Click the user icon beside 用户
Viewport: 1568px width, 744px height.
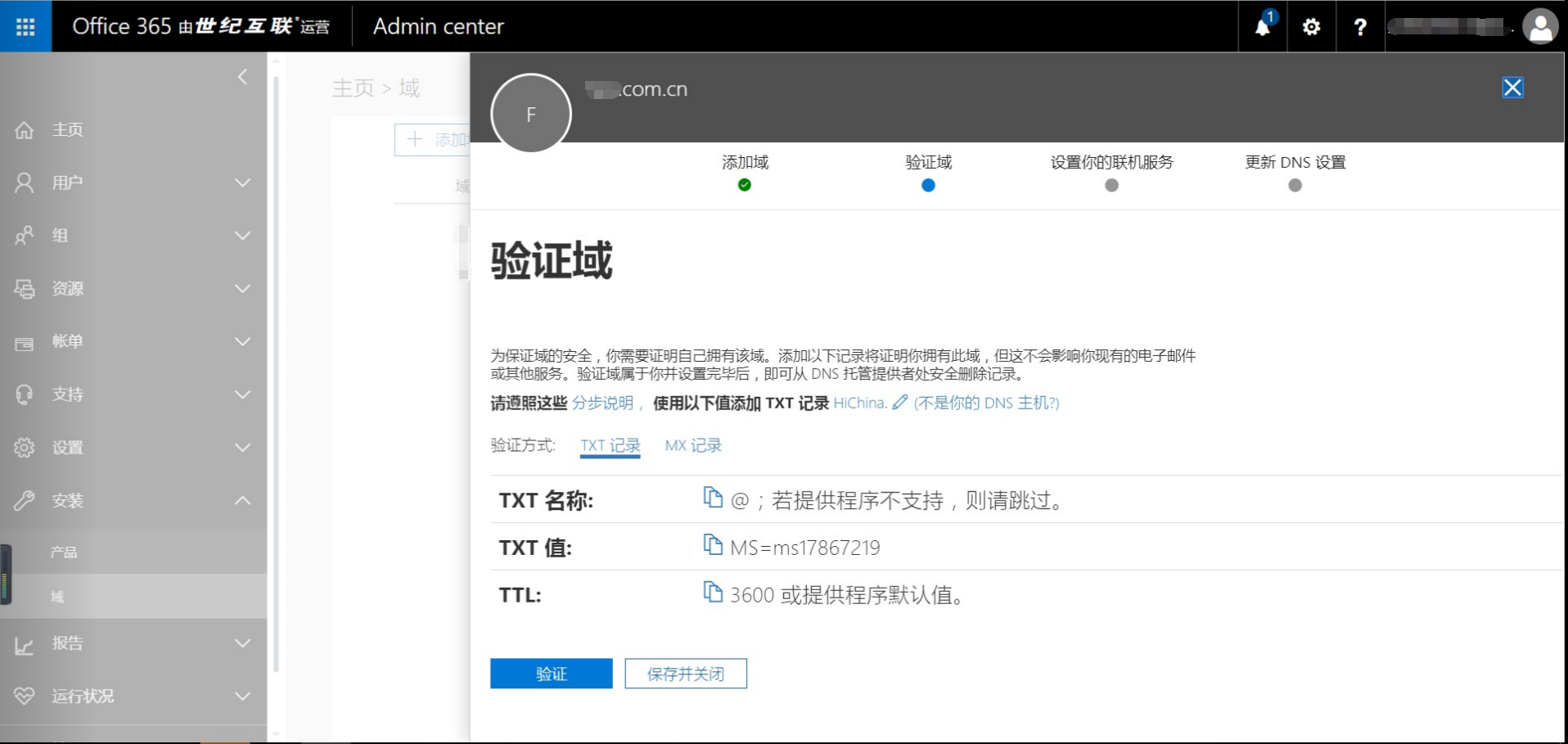coord(25,183)
